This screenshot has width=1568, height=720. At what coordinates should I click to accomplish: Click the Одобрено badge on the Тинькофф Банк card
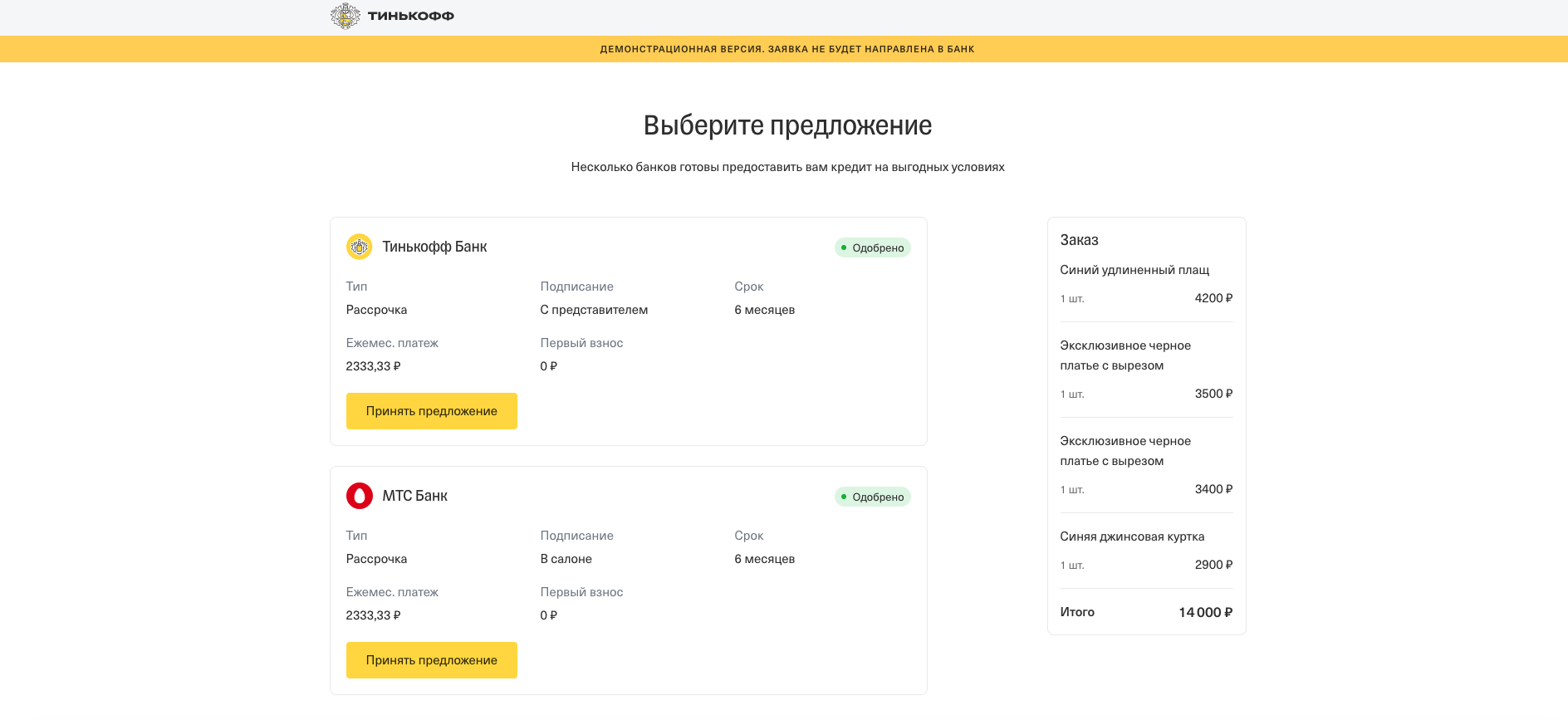click(x=873, y=247)
